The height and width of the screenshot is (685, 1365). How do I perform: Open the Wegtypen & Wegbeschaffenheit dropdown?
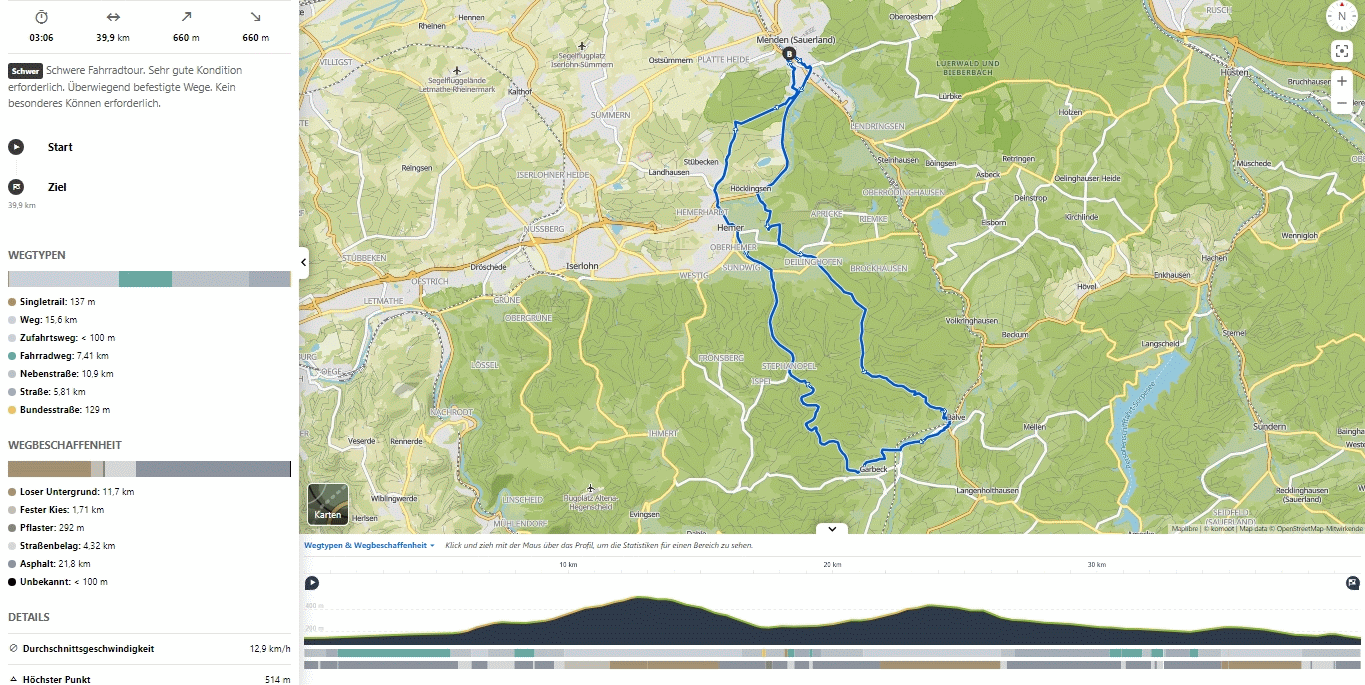pyautogui.click(x=370, y=546)
